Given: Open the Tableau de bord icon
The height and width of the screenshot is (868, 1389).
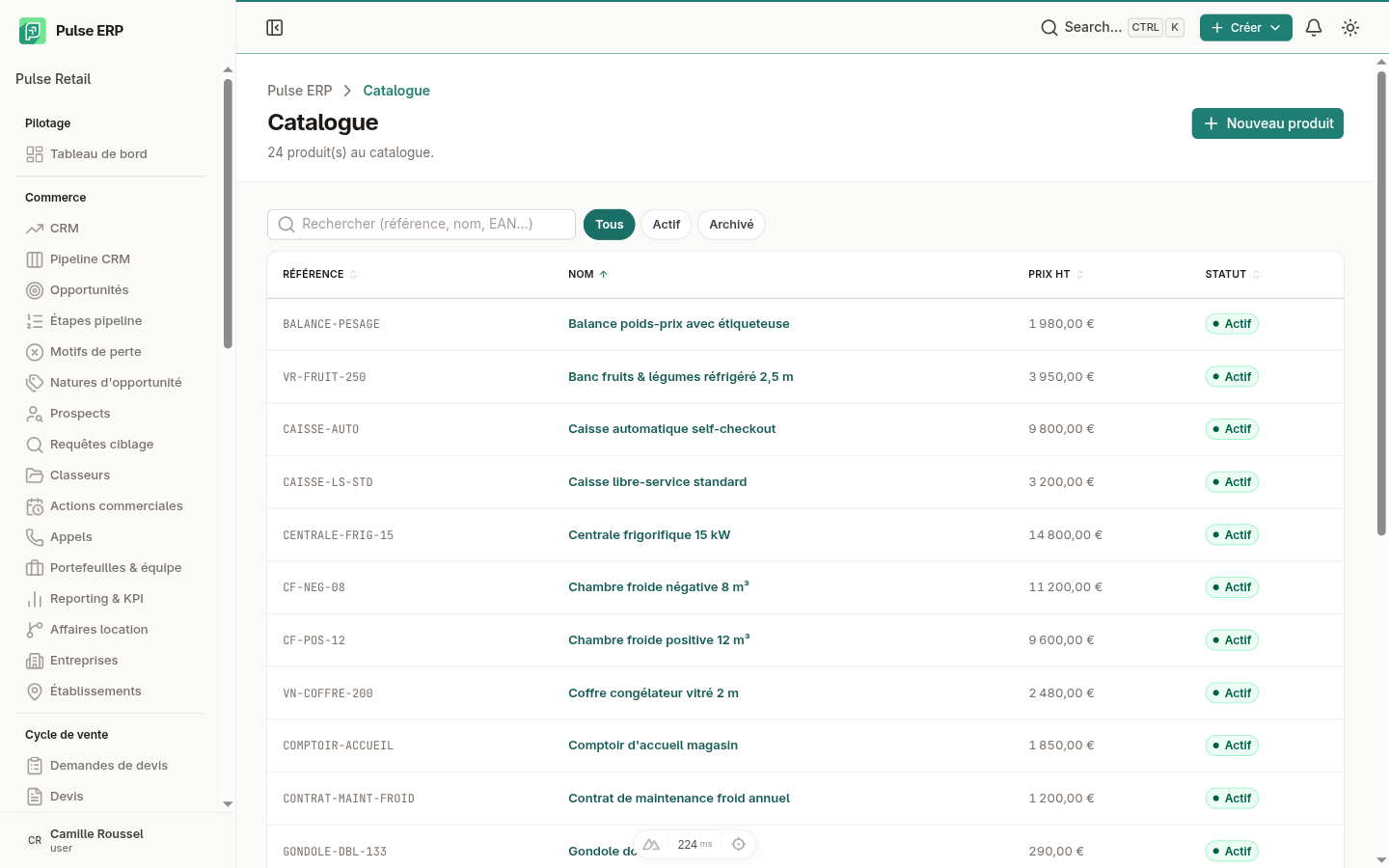Looking at the screenshot, I should click(x=35, y=154).
